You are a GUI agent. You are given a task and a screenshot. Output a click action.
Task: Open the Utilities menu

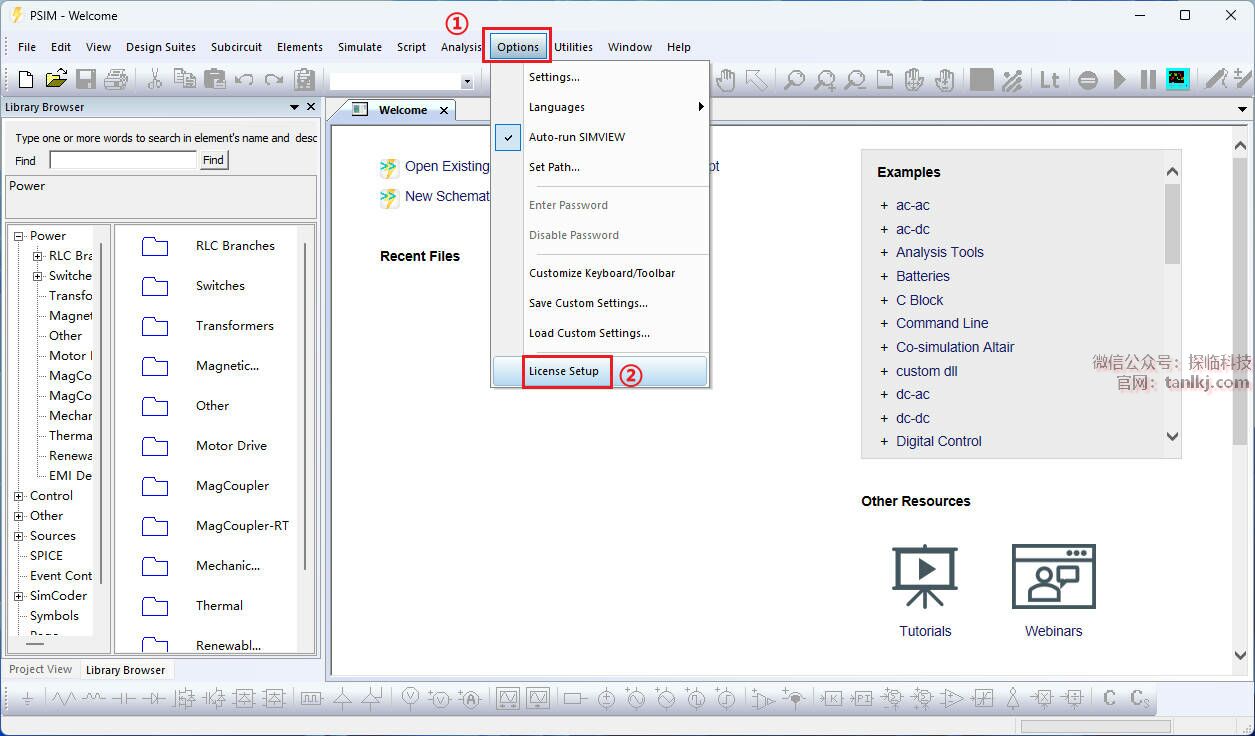tap(574, 47)
